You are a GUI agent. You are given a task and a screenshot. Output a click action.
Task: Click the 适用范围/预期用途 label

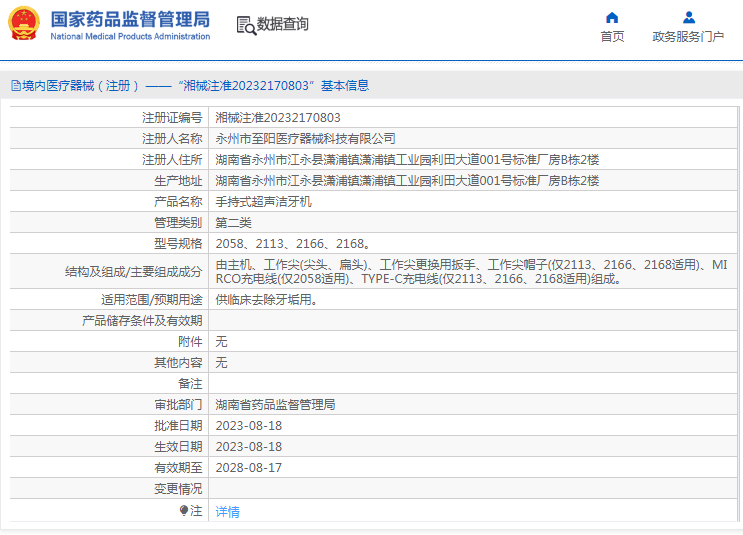152,299
